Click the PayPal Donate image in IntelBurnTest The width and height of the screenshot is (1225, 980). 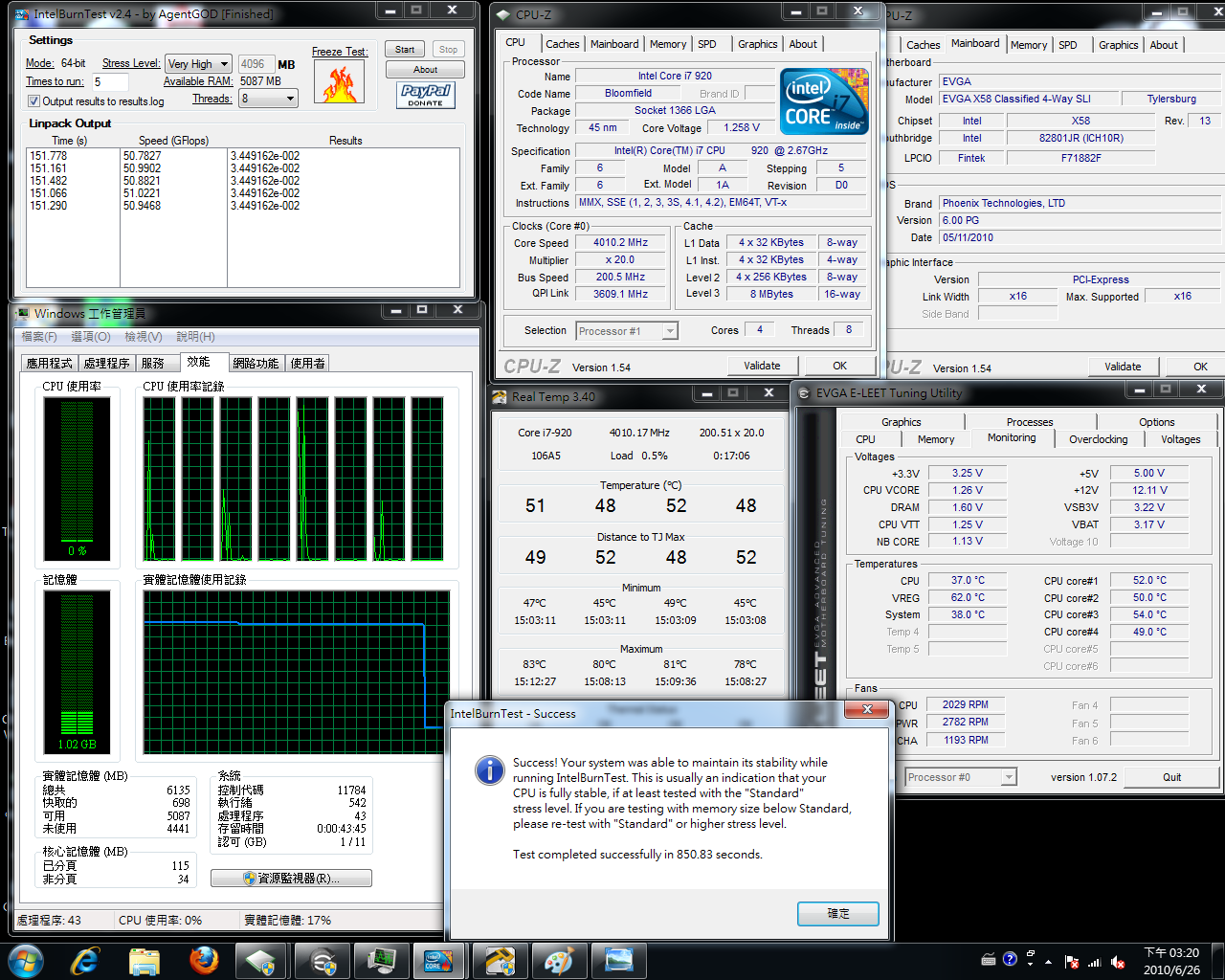click(425, 95)
